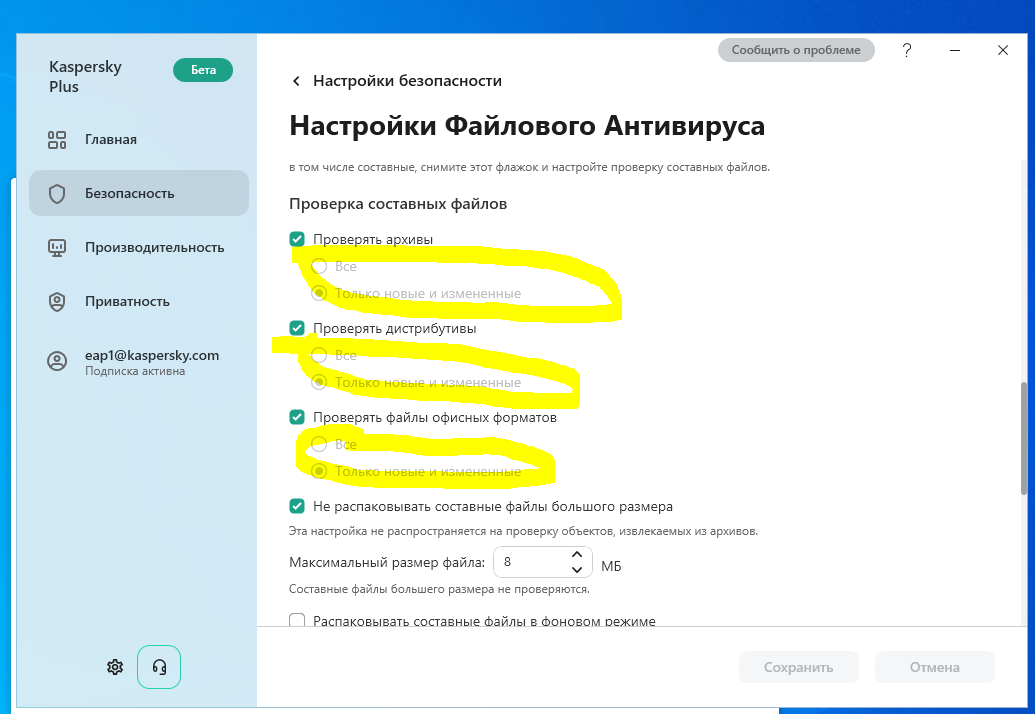Click the Приватность privacy shield icon

pyautogui.click(x=57, y=302)
